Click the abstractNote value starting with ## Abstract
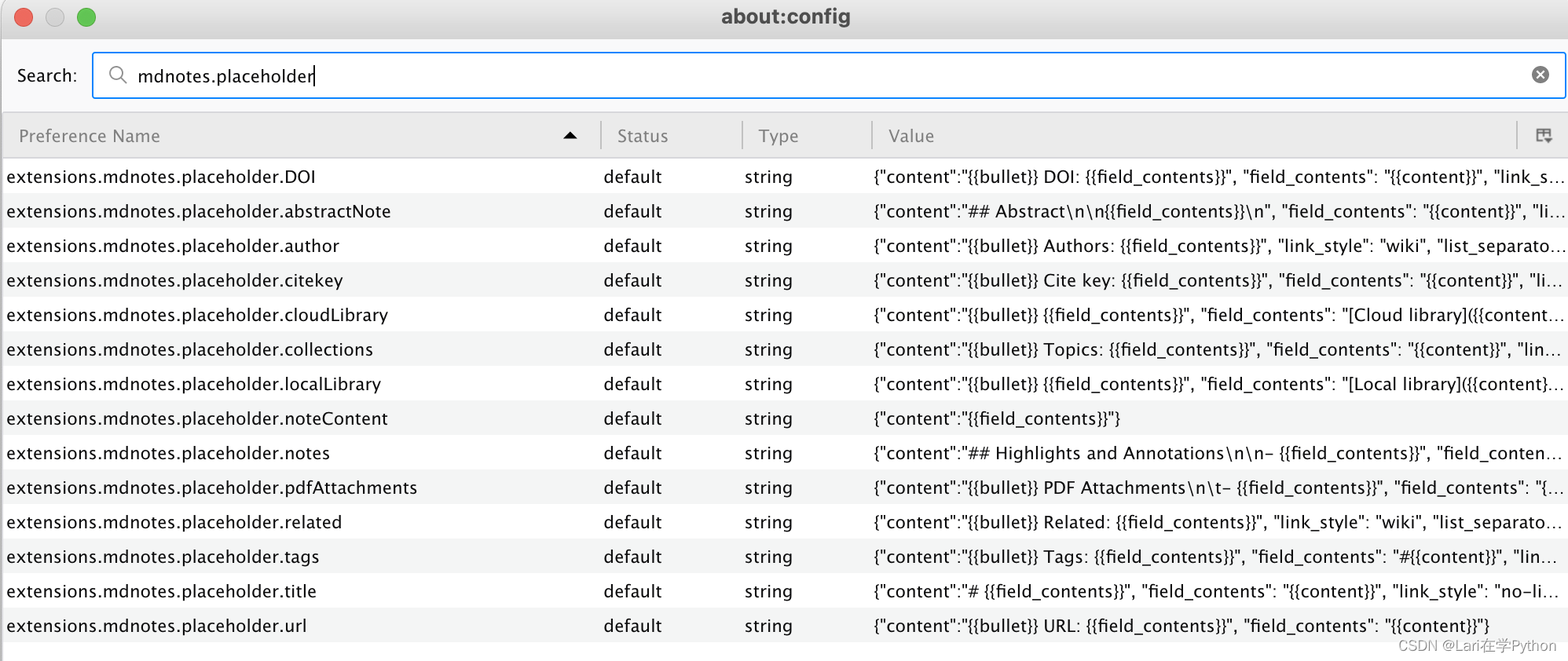This screenshot has height=661, width=1568. pos(1219,211)
